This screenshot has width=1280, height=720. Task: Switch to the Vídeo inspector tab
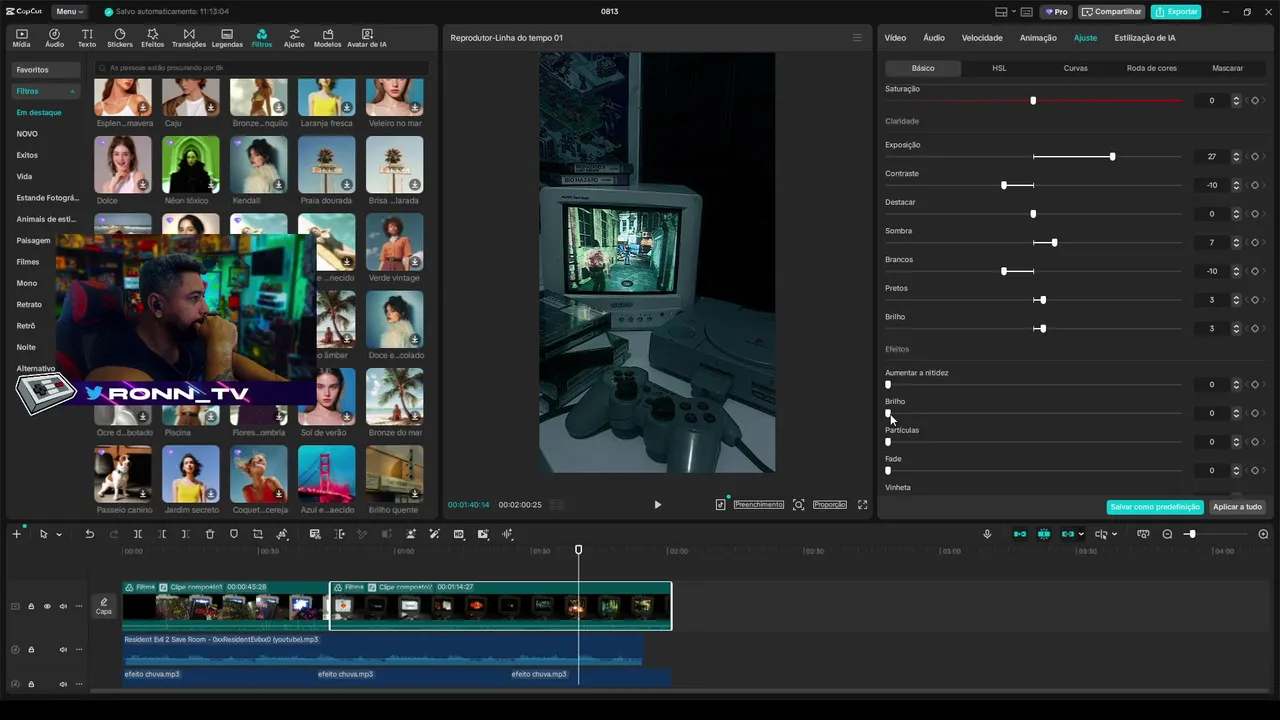[x=895, y=38]
